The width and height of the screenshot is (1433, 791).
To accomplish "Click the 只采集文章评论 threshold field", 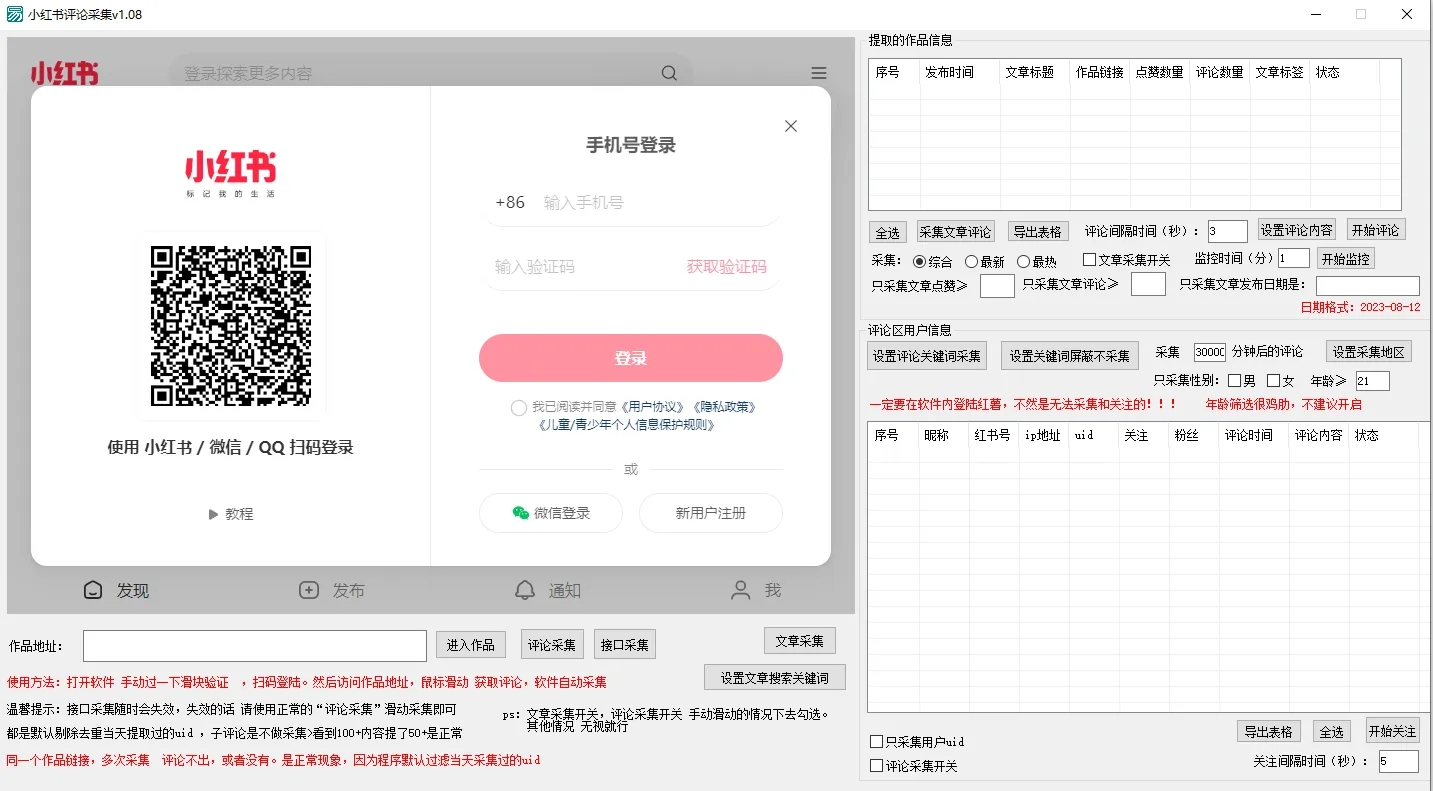I will 1148,285.
